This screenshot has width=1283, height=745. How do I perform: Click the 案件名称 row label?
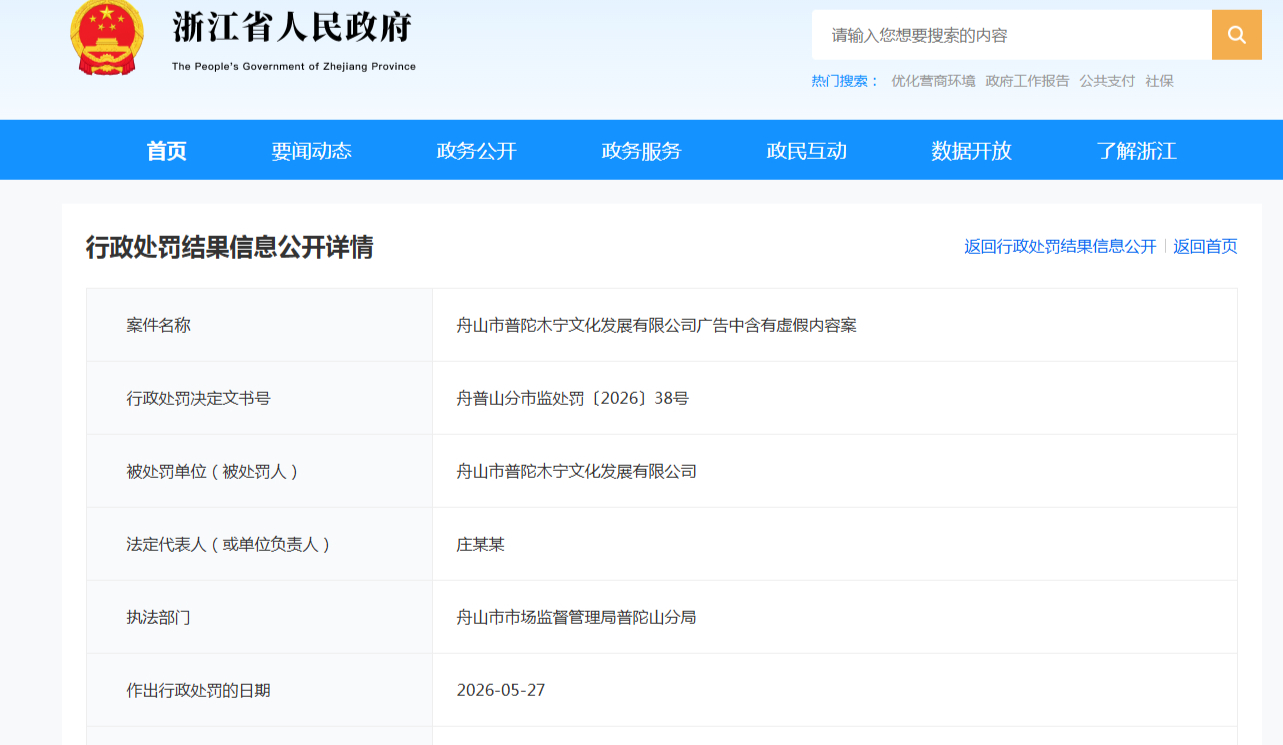(x=158, y=325)
